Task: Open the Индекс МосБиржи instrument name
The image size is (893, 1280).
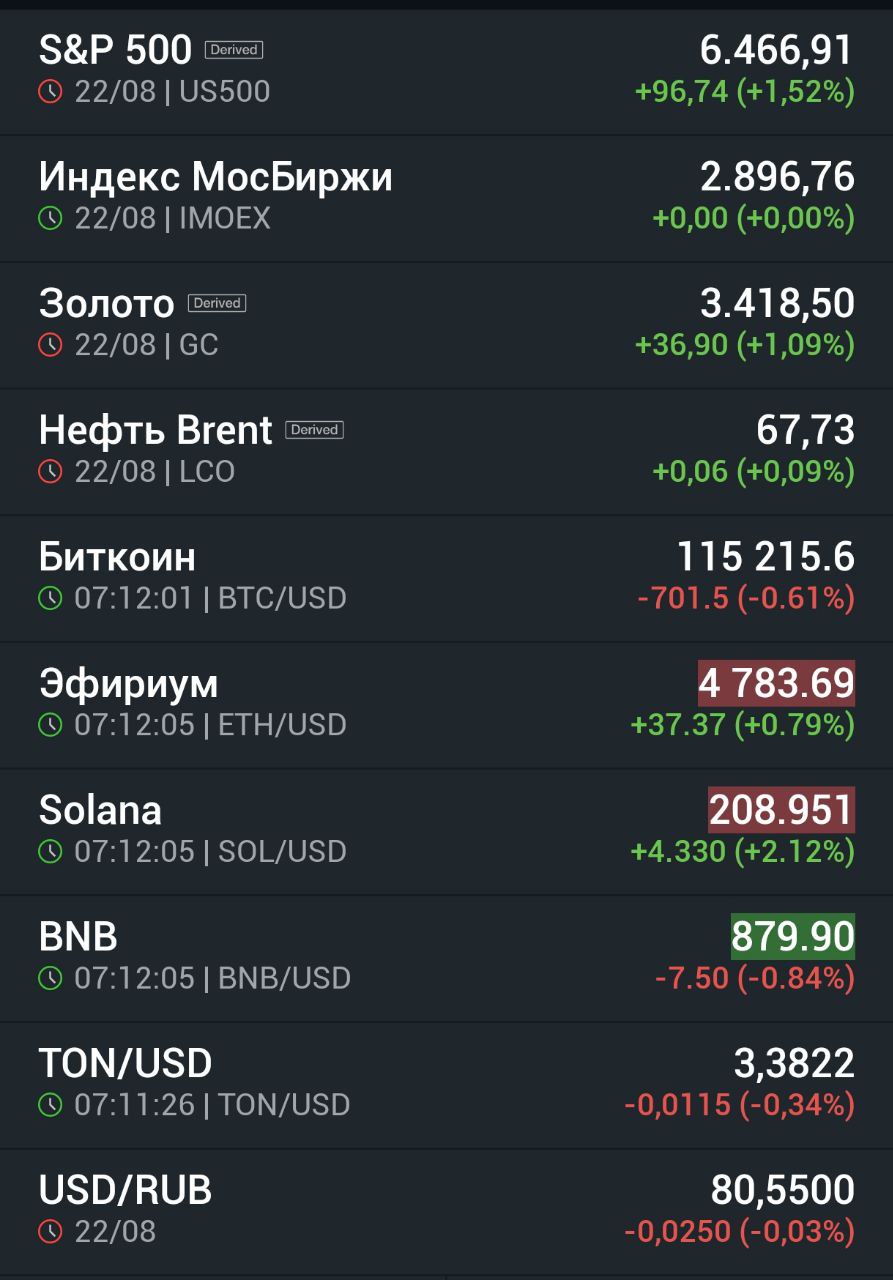Action: click(x=216, y=177)
